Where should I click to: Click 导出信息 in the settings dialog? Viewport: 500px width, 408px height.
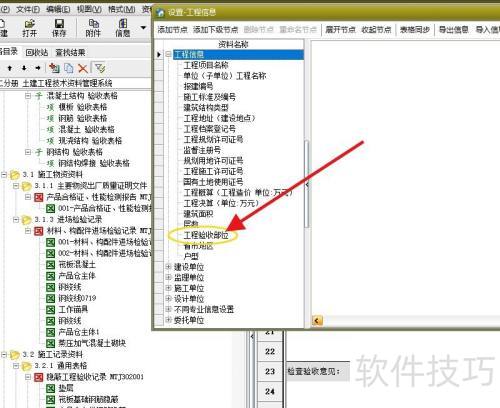coord(453,30)
